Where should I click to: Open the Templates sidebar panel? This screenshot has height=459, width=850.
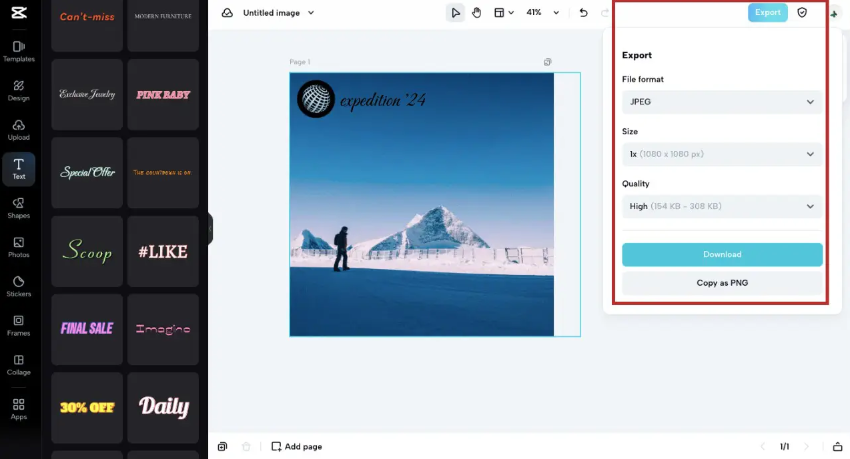click(19, 51)
